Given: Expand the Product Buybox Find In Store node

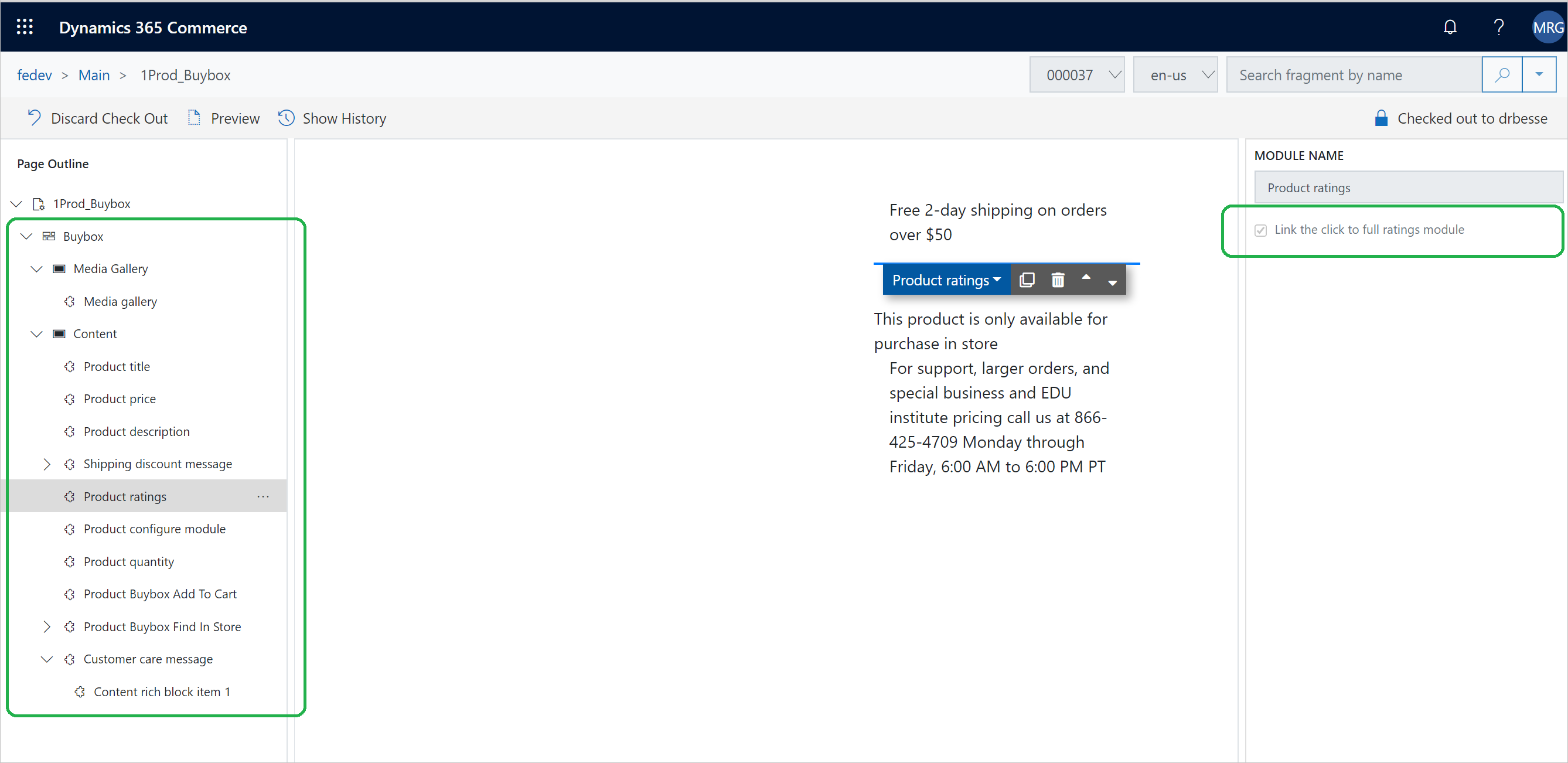Looking at the screenshot, I should tap(46, 627).
